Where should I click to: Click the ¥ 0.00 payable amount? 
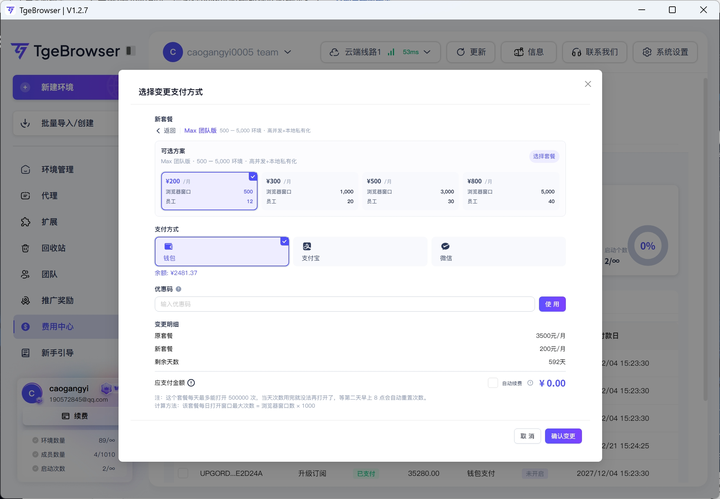coord(552,383)
